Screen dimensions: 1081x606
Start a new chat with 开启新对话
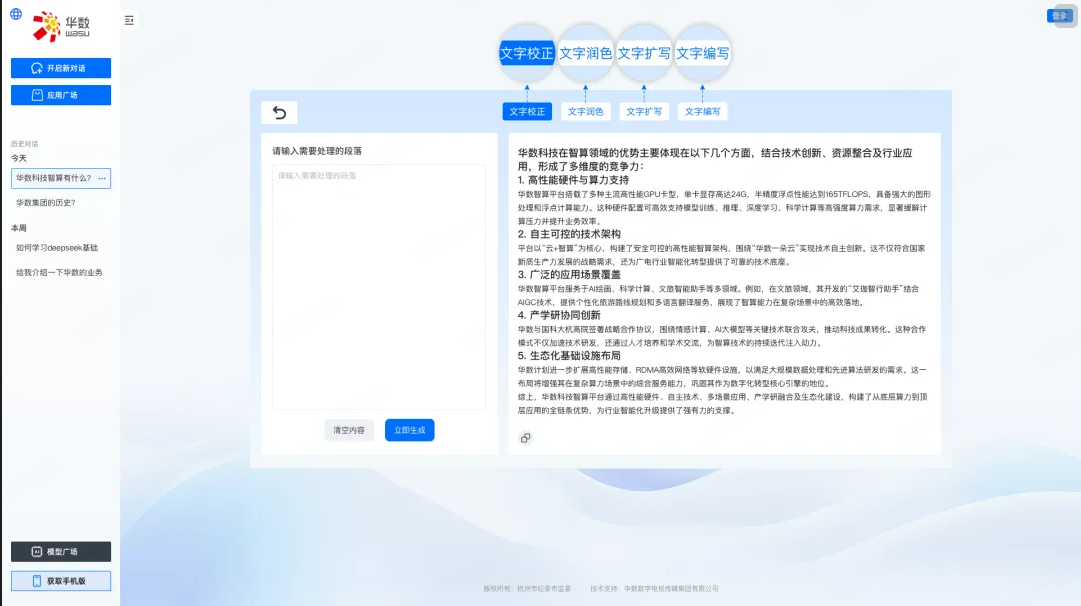(61, 68)
